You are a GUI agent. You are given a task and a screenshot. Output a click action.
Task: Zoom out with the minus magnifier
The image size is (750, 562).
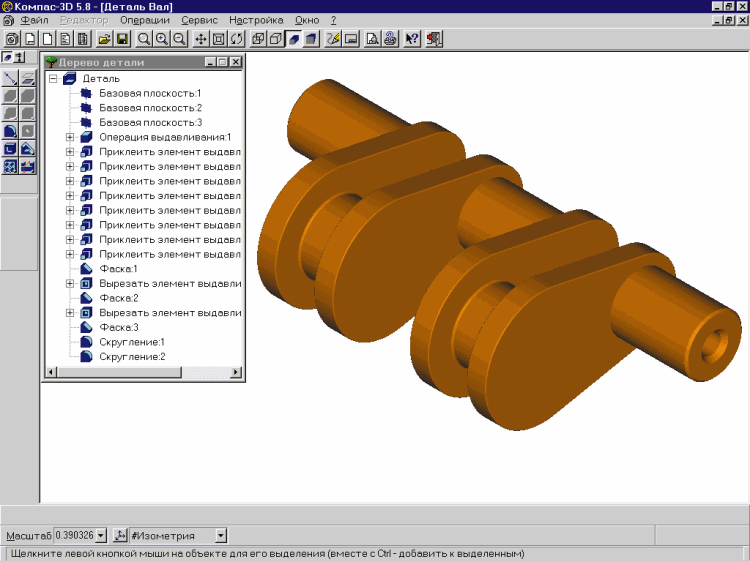pyautogui.click(x=179, y=39)
